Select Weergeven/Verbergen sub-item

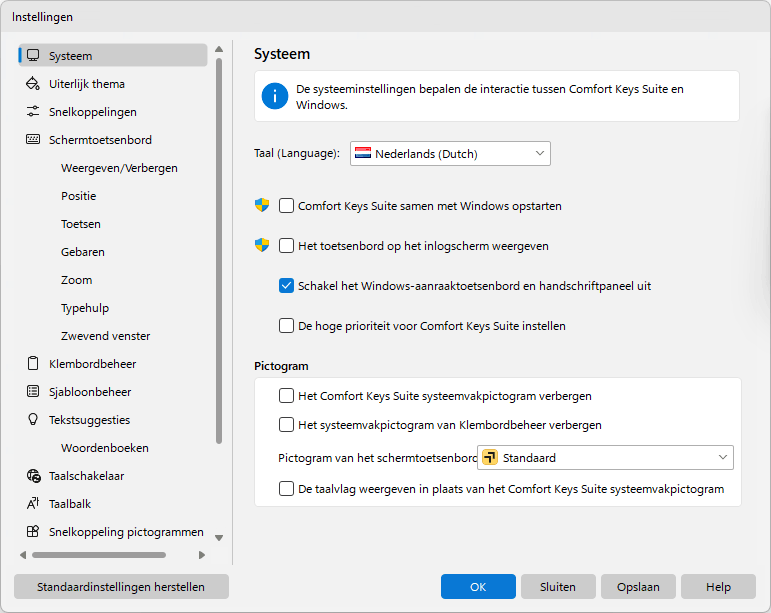(119, 168)
